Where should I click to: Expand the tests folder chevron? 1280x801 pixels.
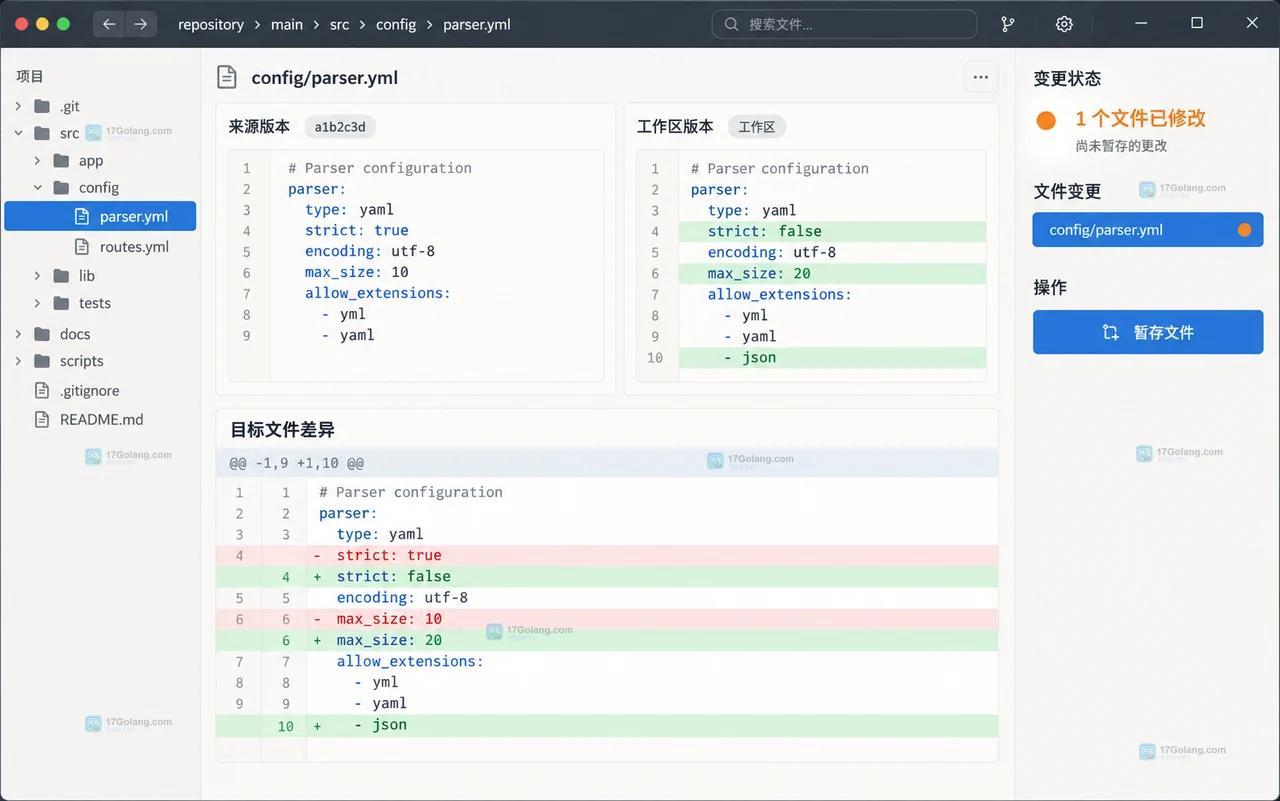(x=37, y=303)
